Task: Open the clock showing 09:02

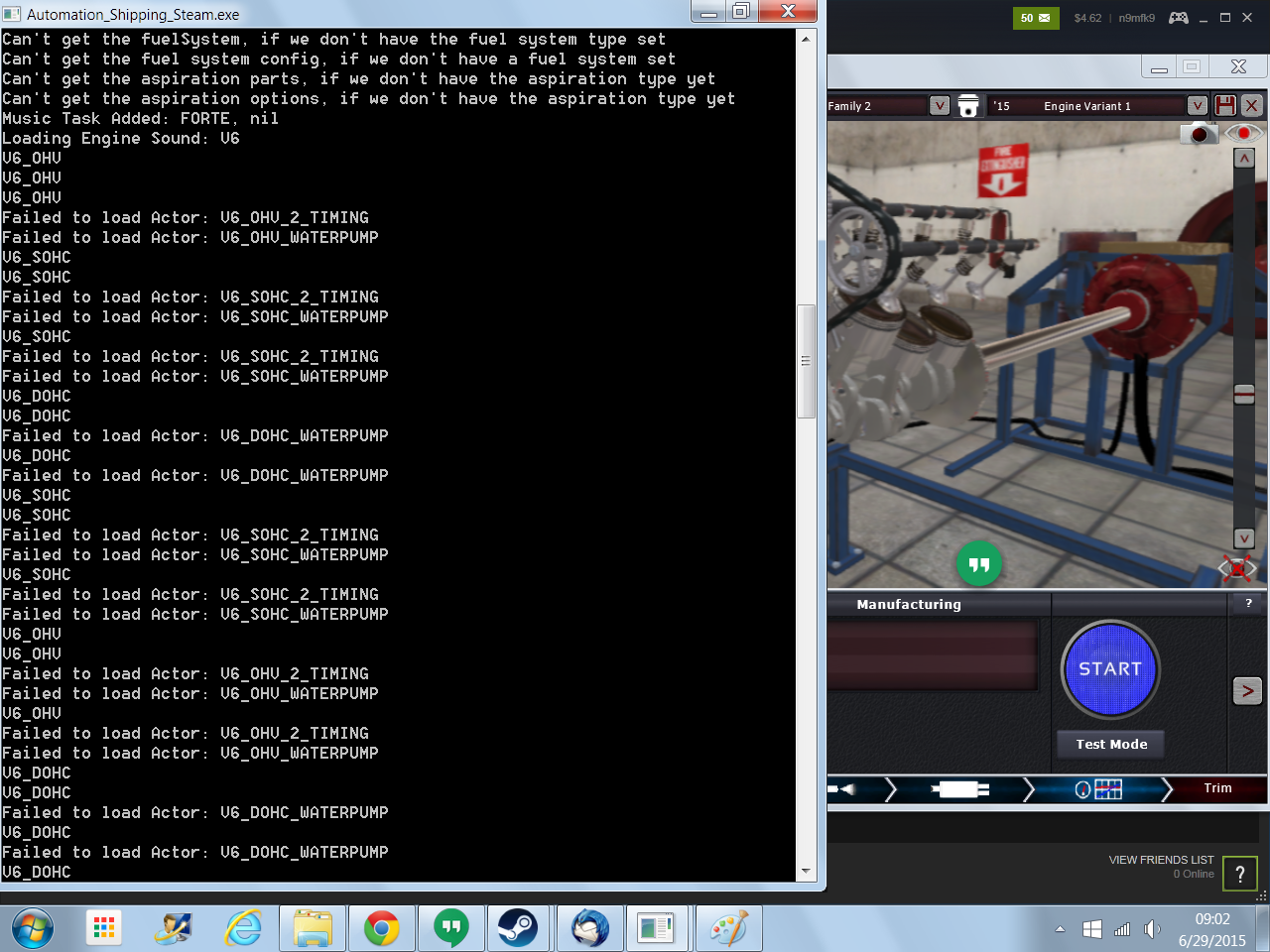Action: coord(1212,919)
